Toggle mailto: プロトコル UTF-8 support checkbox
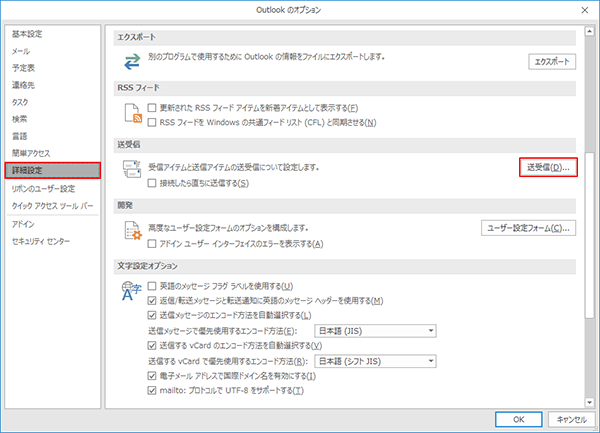The image size is (600, 433). pos(152,390)
